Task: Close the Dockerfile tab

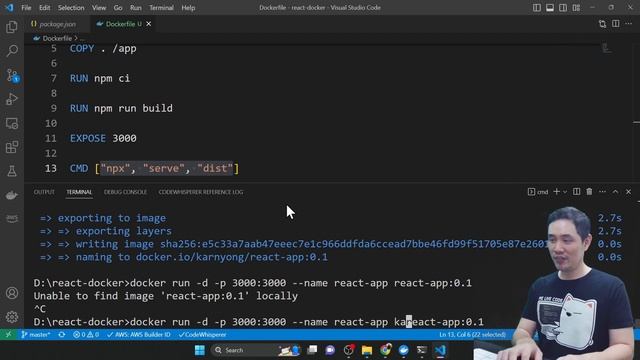Action: [149, 24]
